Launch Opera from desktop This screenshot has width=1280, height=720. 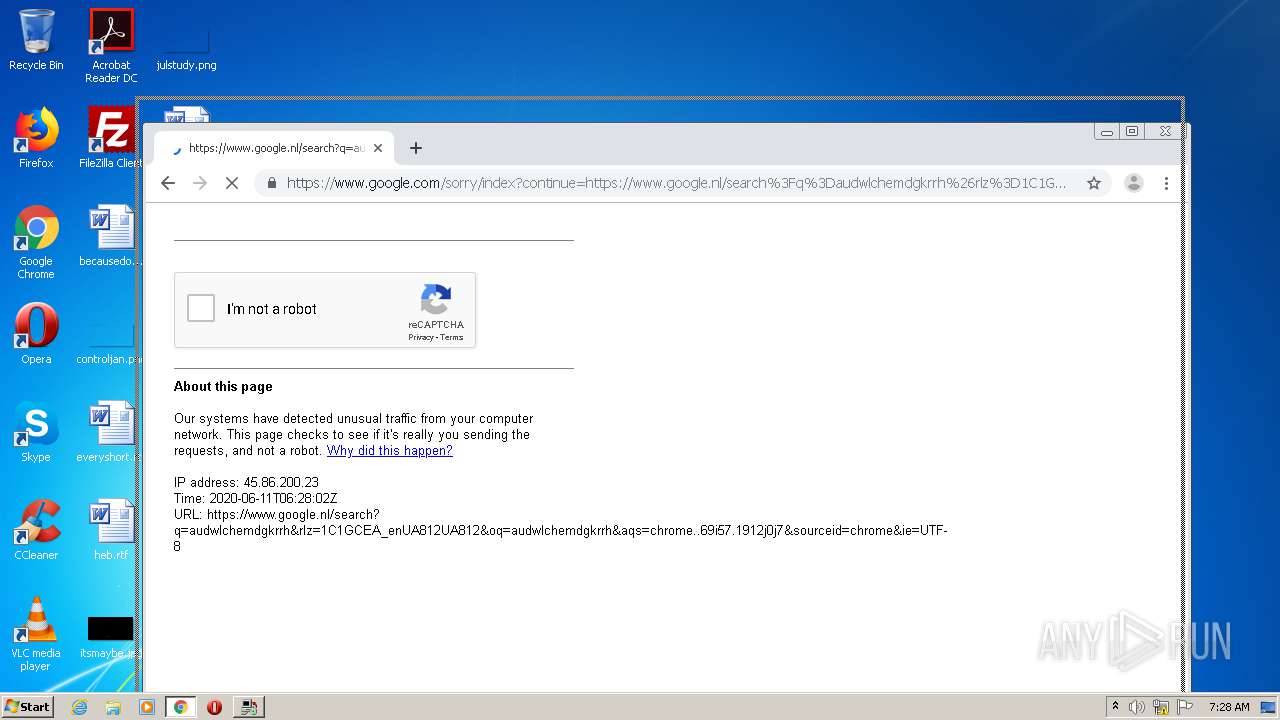pyautogui.click(x=36, y=335)
